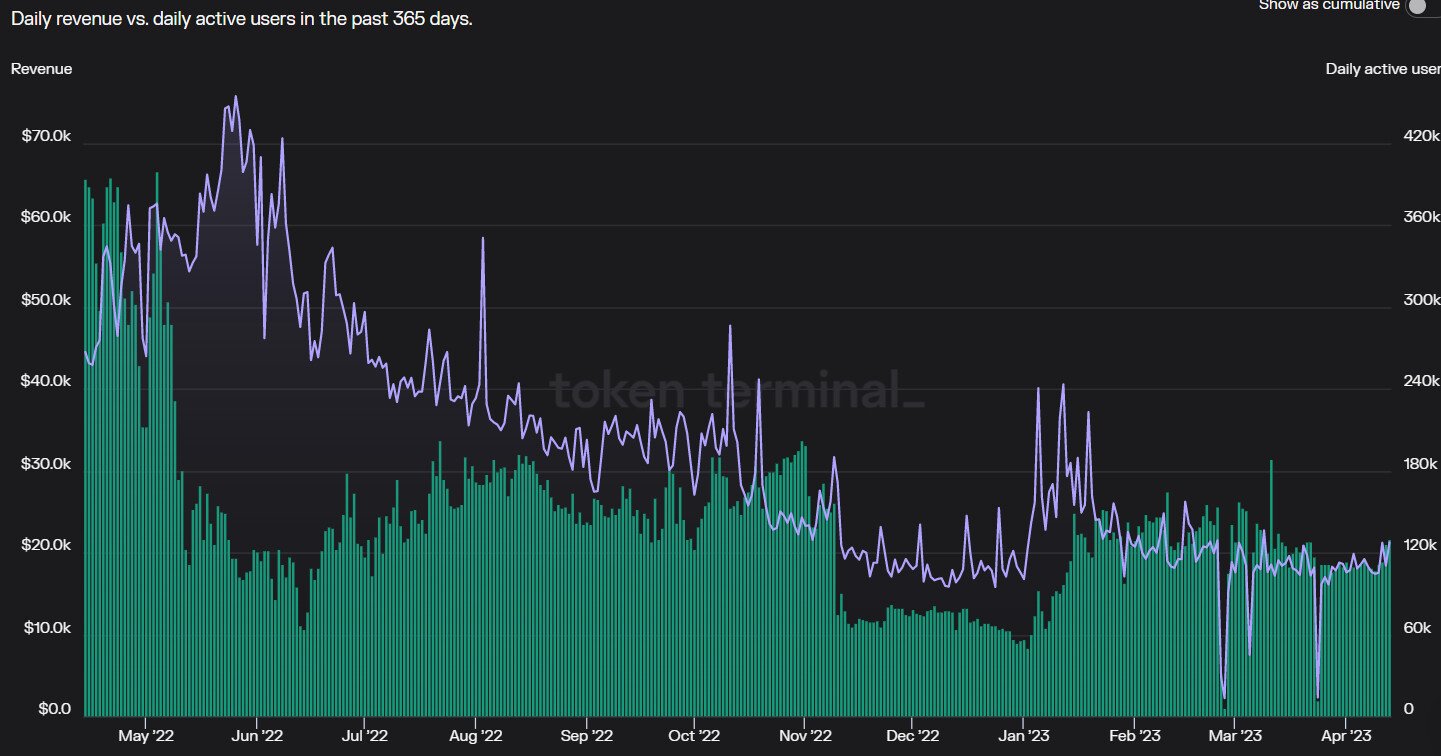Select the May '22 x-axis label
Viewport: 1441px width, 756px height.
(147, 736)
